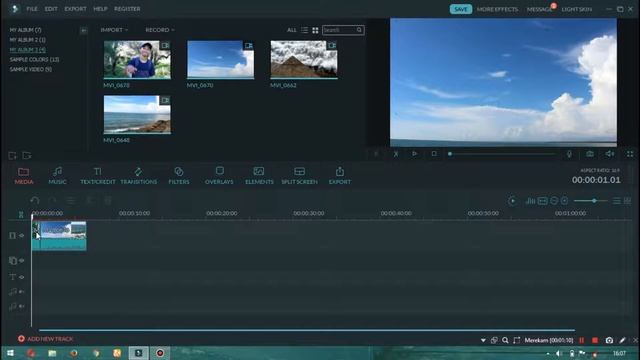Click the preview scissors split icon
640x360 pixels.
coord(396,154)
